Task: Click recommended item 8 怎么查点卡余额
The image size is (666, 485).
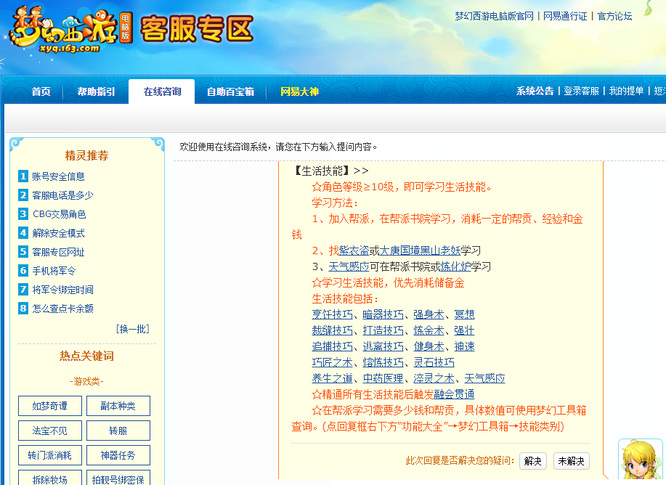Action: click(62, 308)
